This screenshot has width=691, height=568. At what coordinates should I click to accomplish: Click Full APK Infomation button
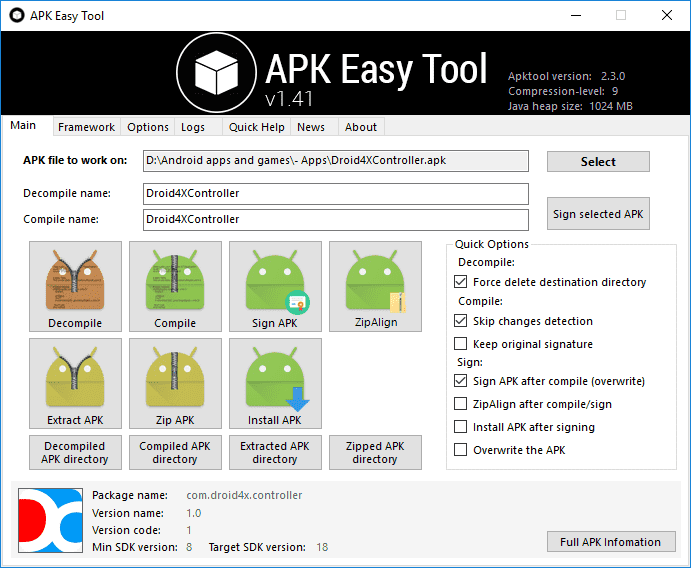(611, 542)
